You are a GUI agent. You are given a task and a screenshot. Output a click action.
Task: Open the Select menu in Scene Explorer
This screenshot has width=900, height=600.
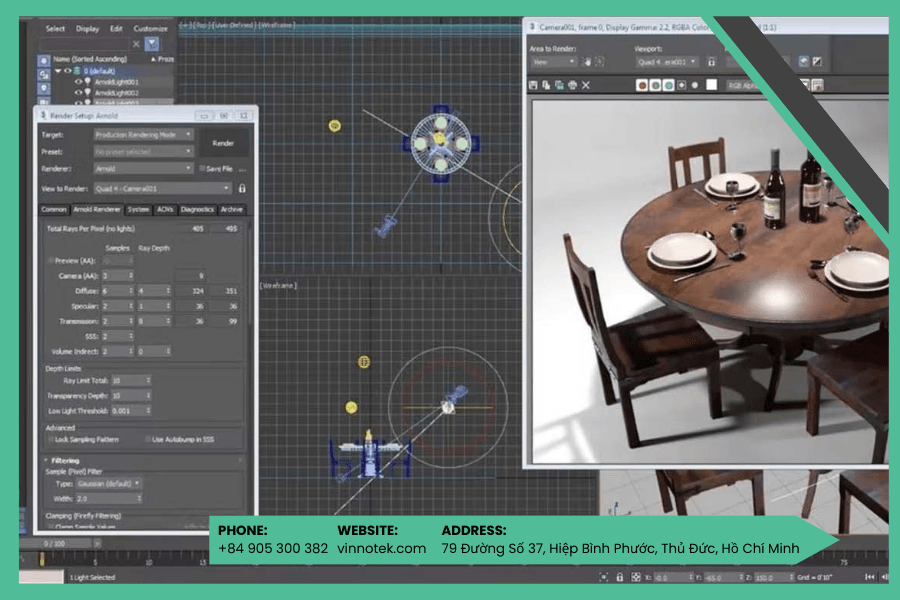click(x=55, y=29)
